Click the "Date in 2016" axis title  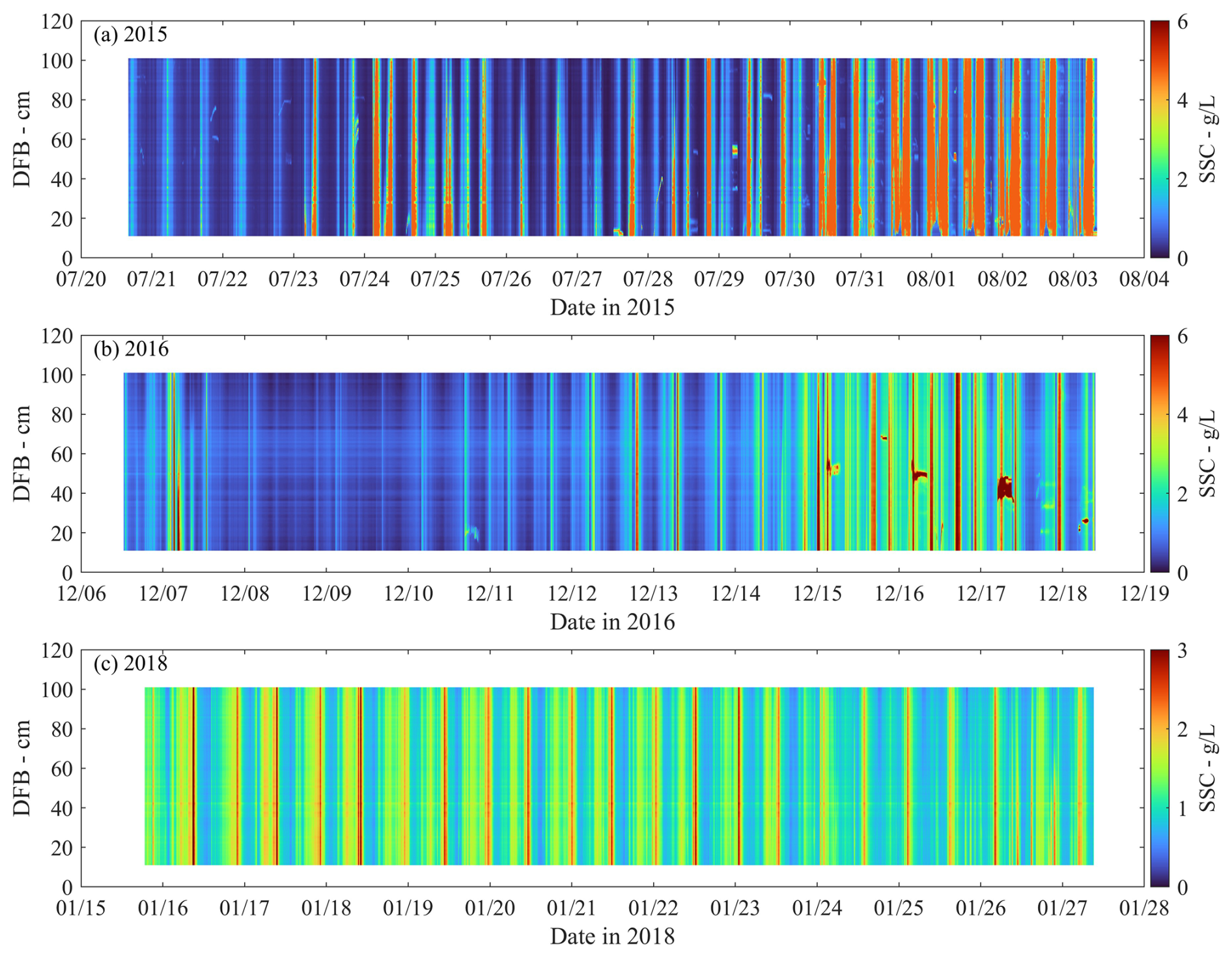[612, 622]
